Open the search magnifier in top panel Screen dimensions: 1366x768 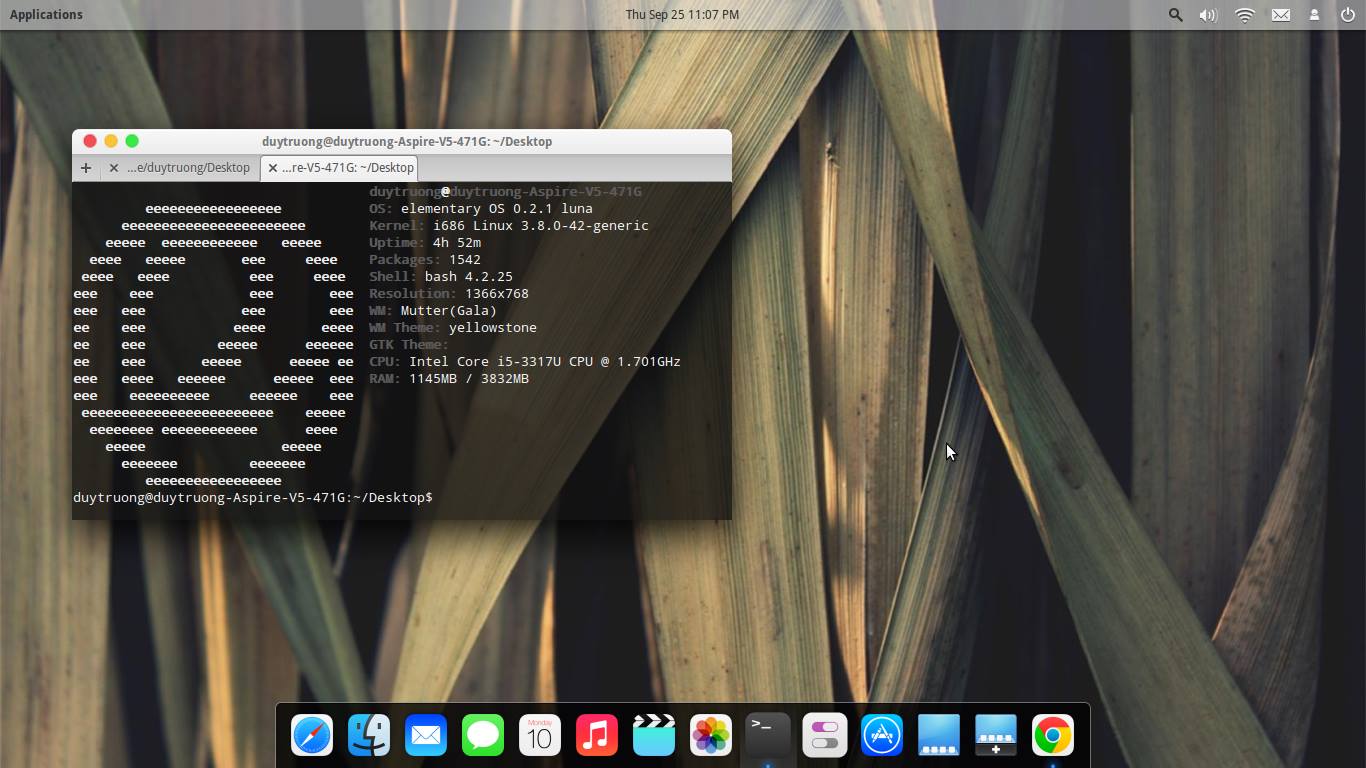click(x=1176, y=14)
